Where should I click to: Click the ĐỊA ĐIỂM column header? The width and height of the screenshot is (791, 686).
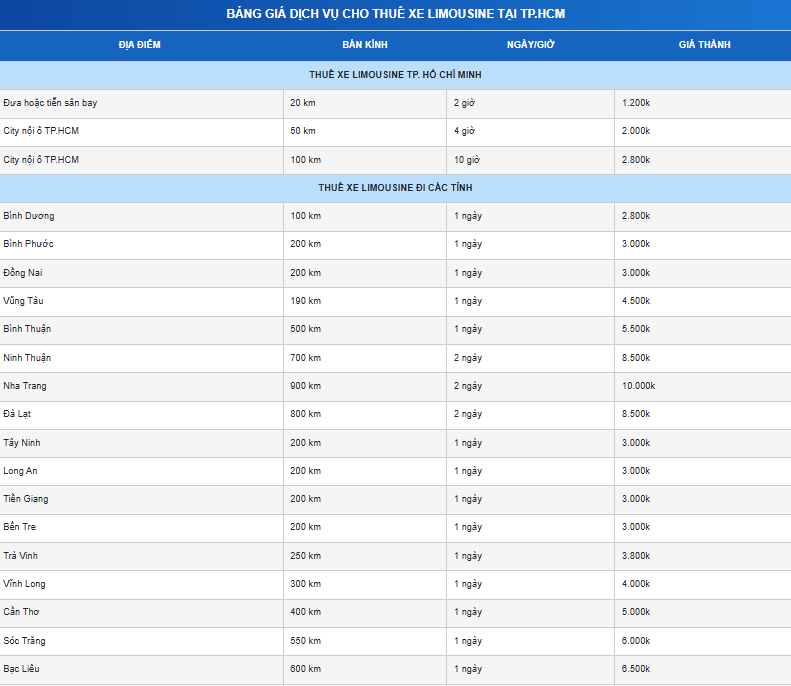140,45
